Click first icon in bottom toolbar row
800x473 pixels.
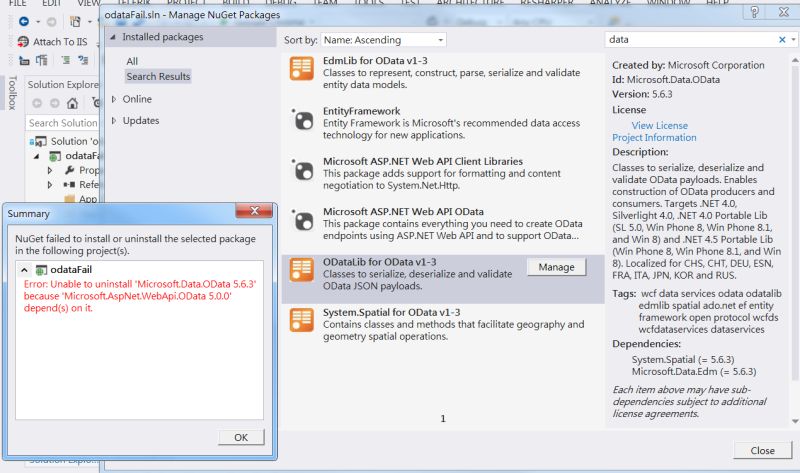coord(24,61)
